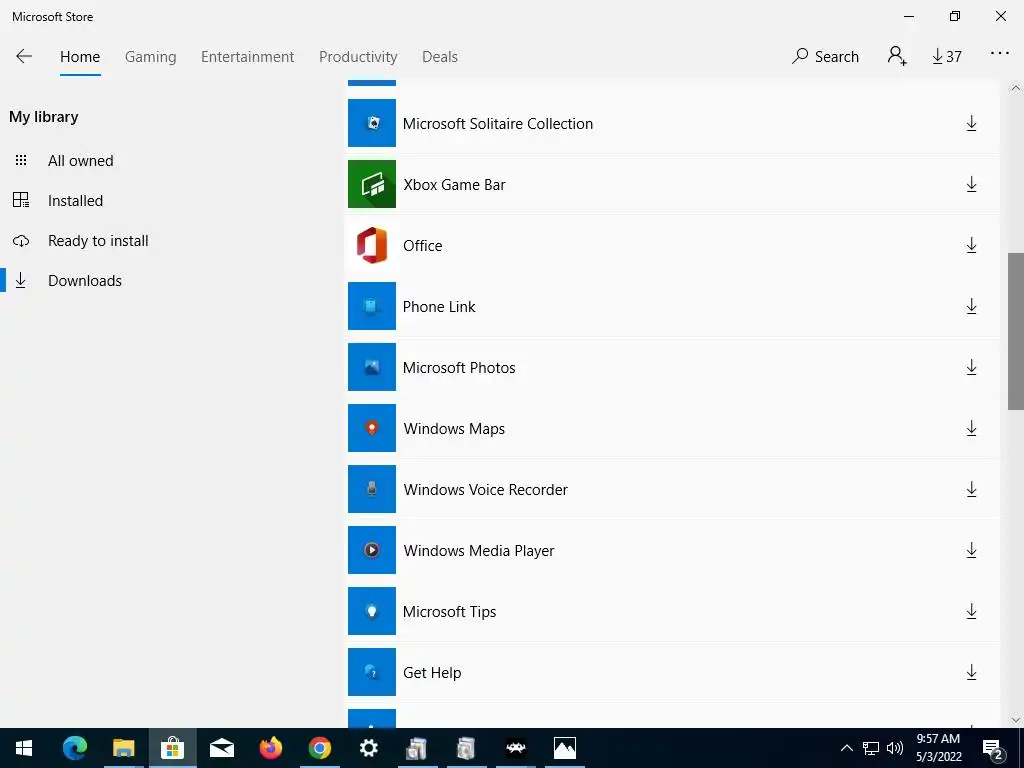
Task: Click download arrow in the Office row
Action: pos(971,246)
